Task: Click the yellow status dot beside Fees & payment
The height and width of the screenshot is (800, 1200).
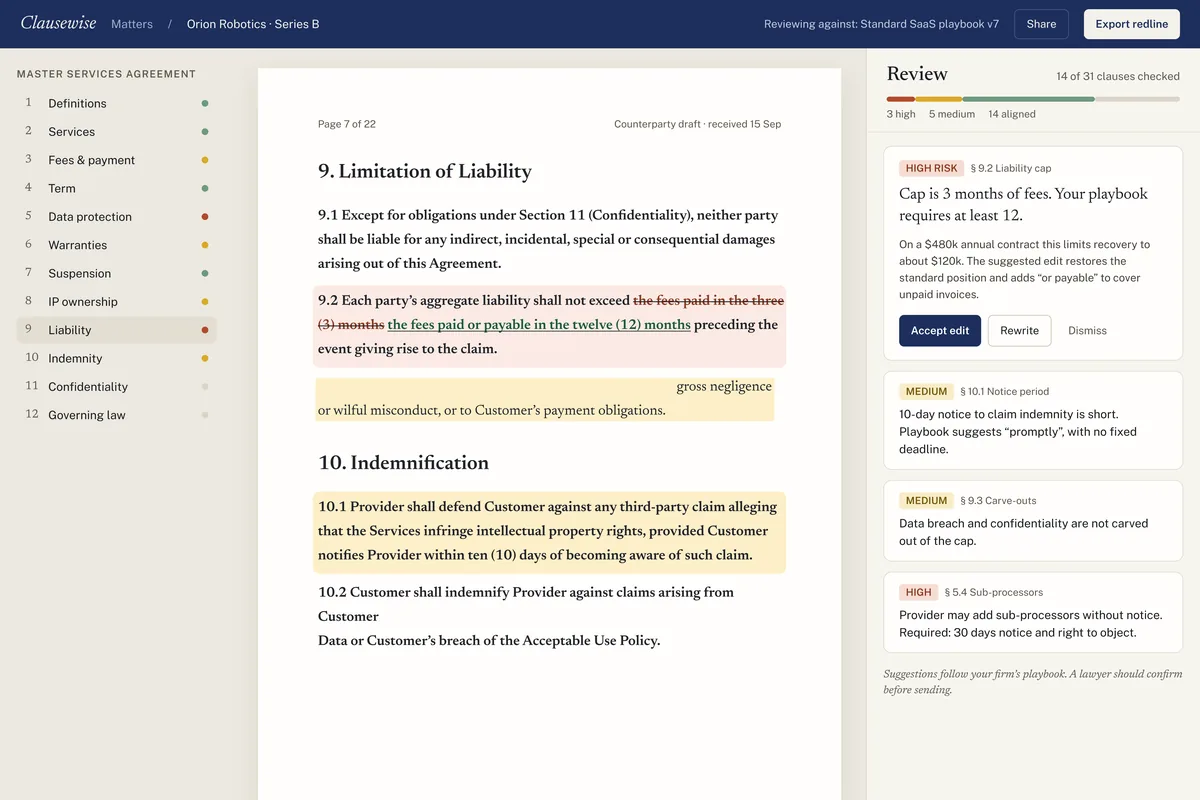Action: (x=205, y=160)
